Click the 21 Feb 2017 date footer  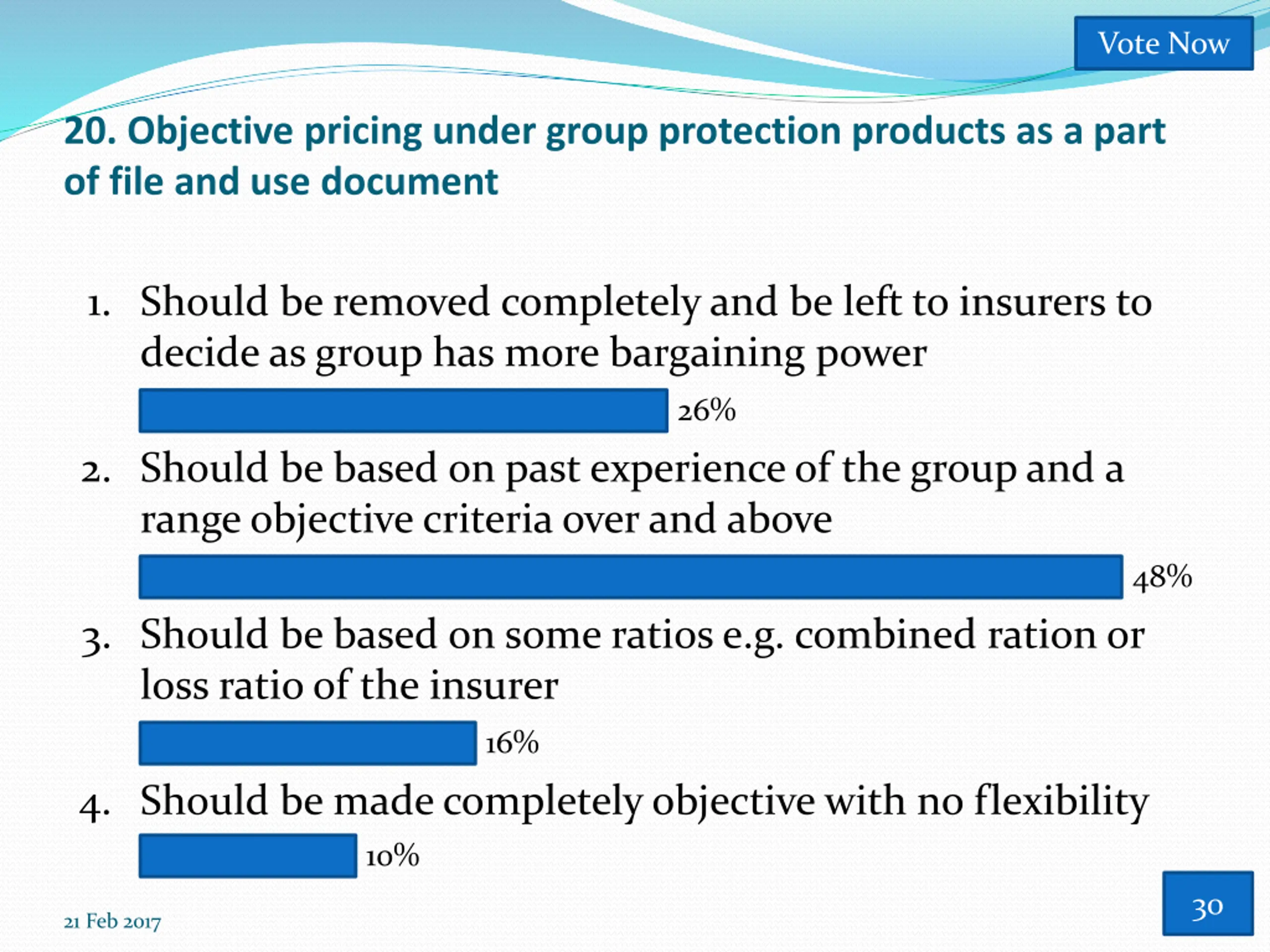click(113, 922)
